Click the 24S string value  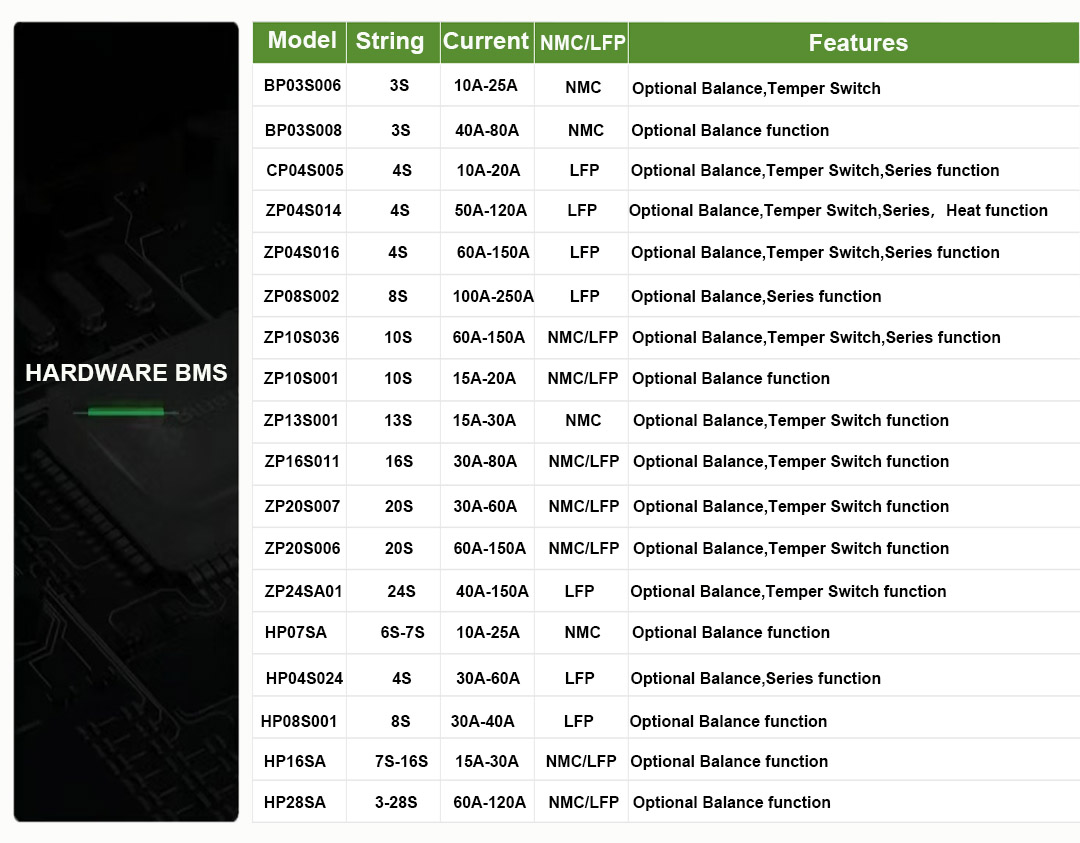(401, 591)
